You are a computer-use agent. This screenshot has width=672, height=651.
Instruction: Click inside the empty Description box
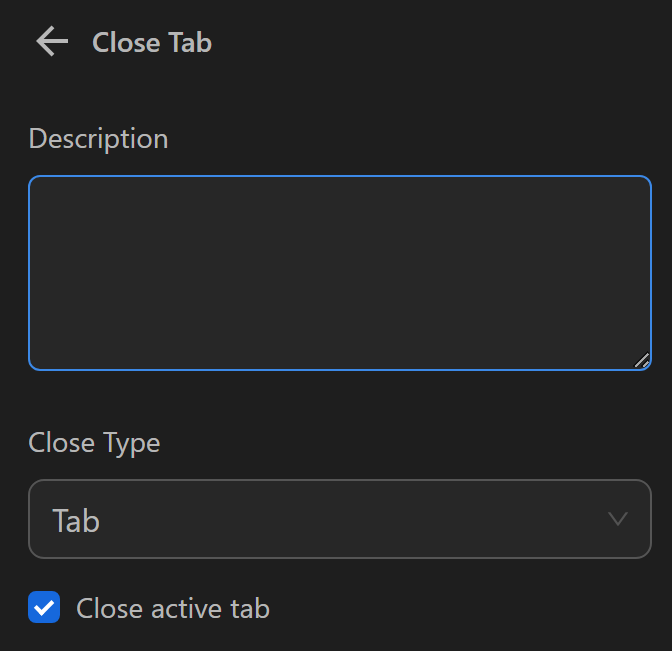[x=340, y=273]
